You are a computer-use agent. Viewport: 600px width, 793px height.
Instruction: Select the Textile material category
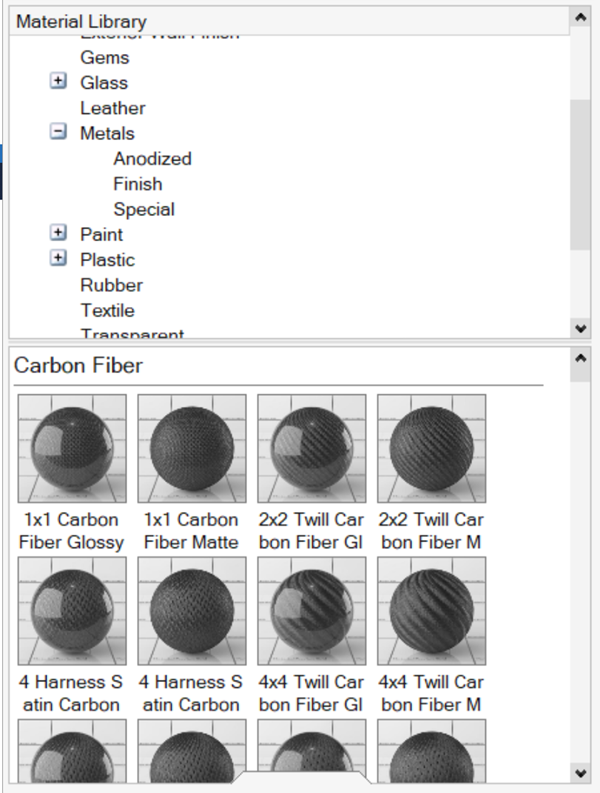[107, 311]
